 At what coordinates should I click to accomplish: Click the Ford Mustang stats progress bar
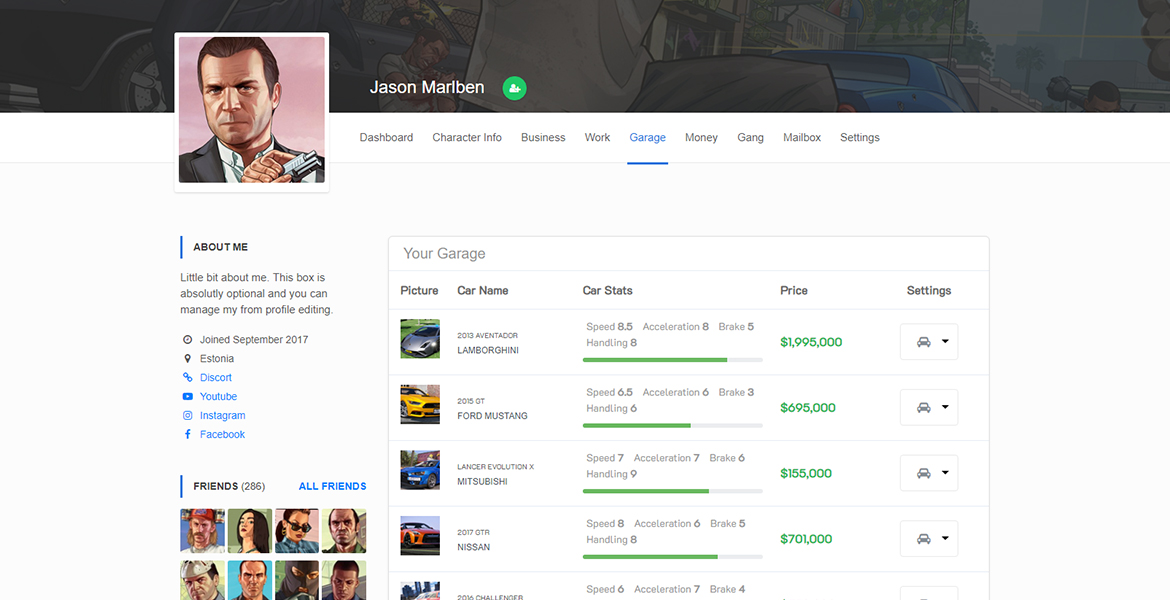tap(672, 425)
